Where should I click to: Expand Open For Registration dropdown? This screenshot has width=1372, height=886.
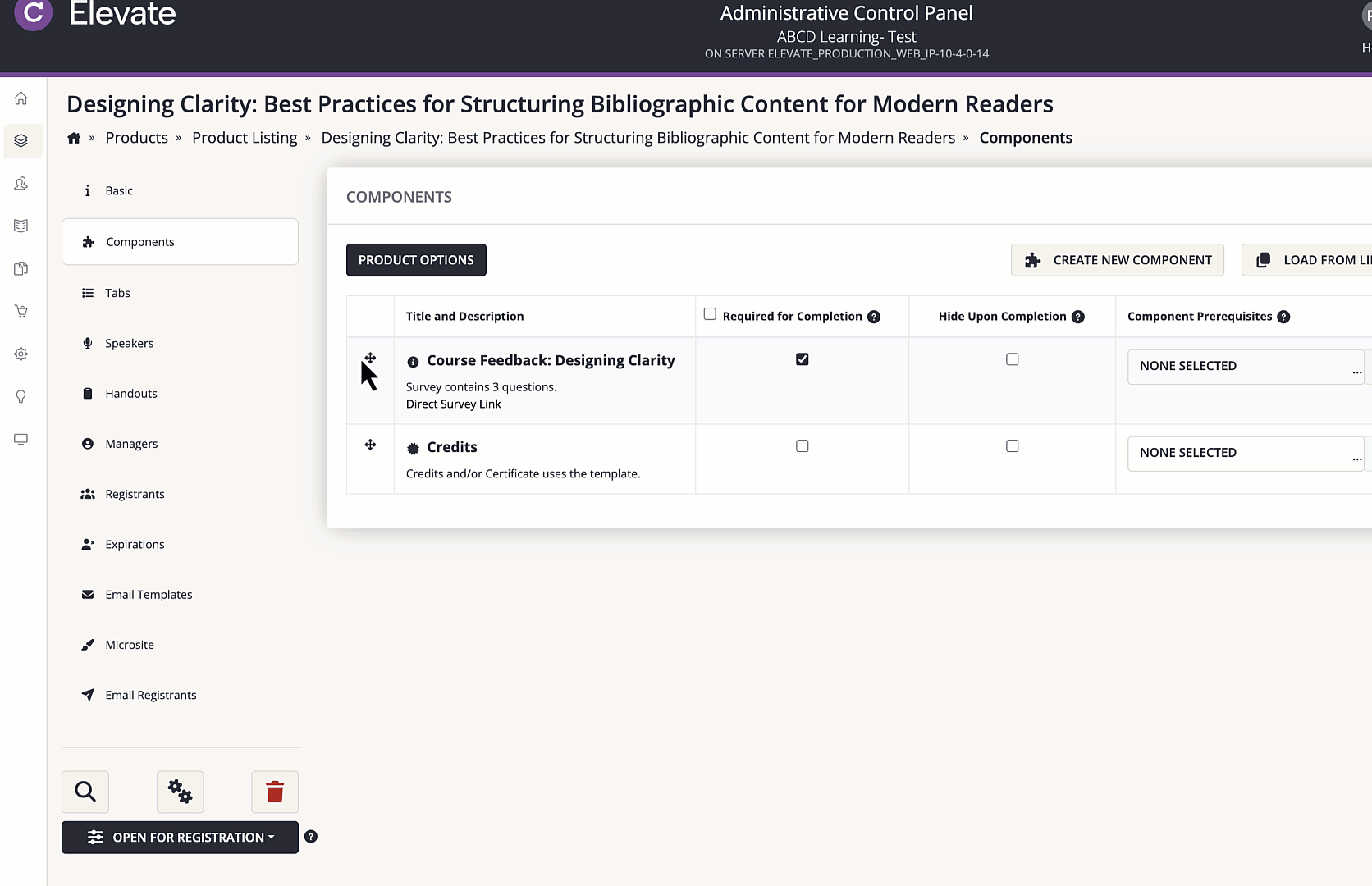(x=180, y=838)
